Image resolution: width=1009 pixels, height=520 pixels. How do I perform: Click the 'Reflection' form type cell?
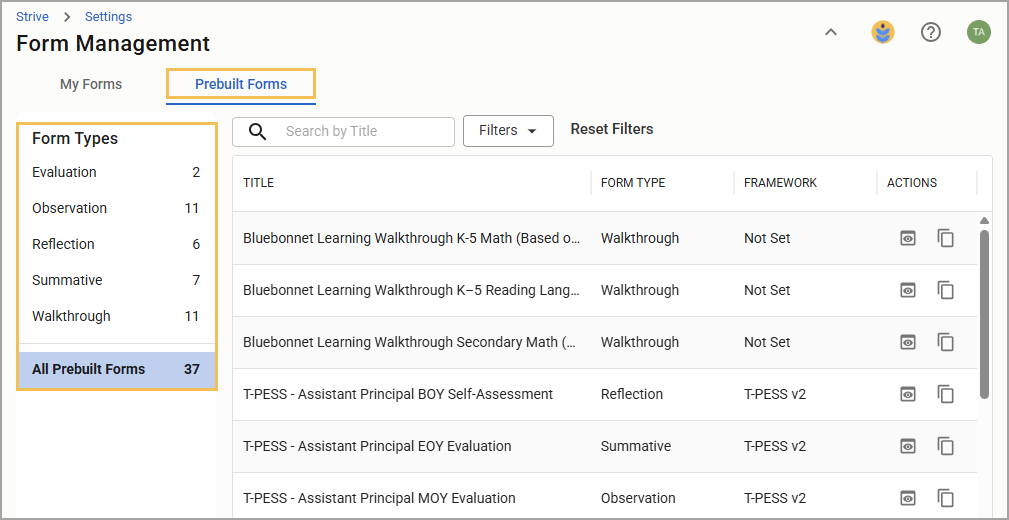[x=632, y=394]
